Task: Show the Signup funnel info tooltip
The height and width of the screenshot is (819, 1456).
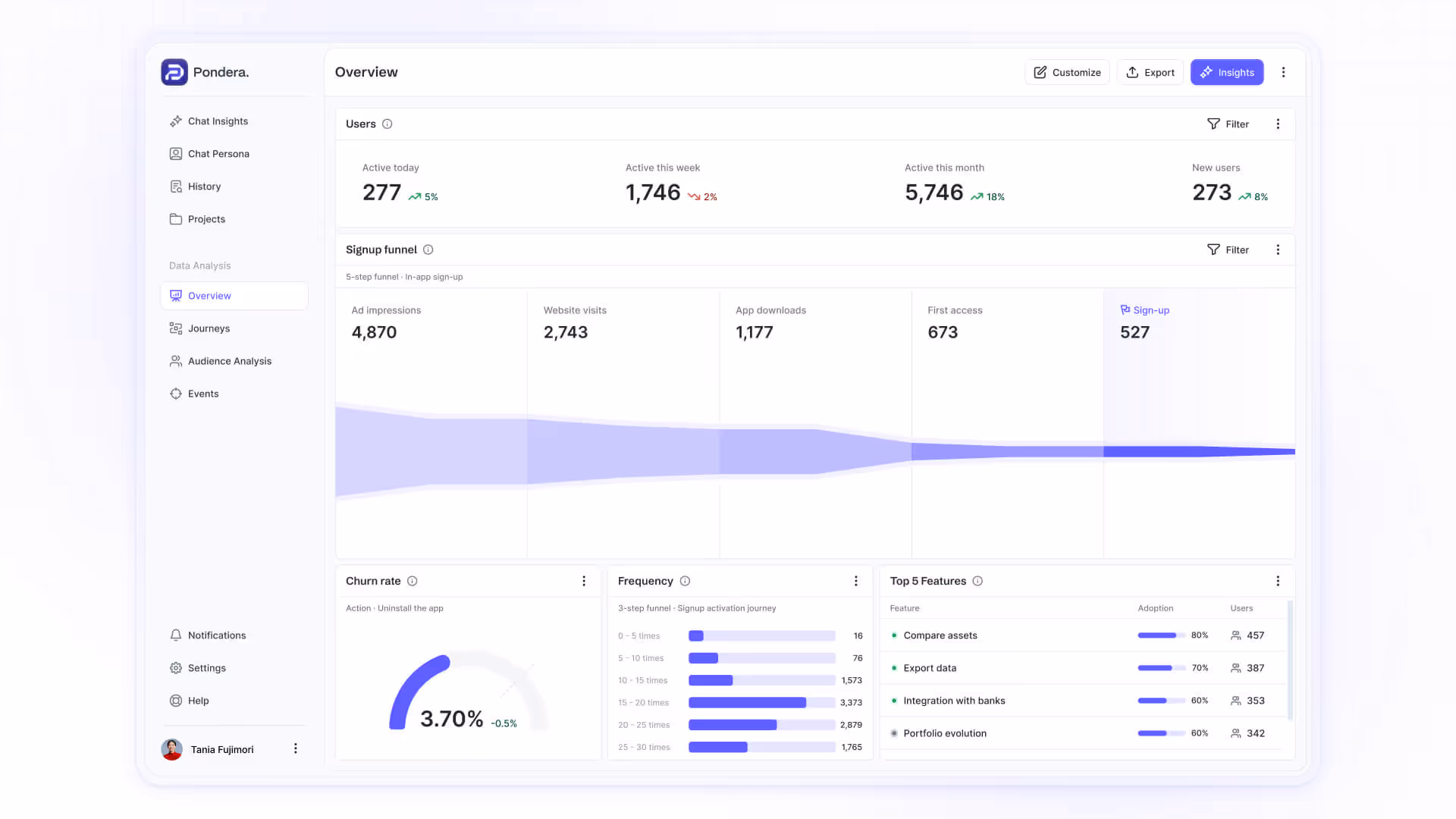Action: click(428, 249)
